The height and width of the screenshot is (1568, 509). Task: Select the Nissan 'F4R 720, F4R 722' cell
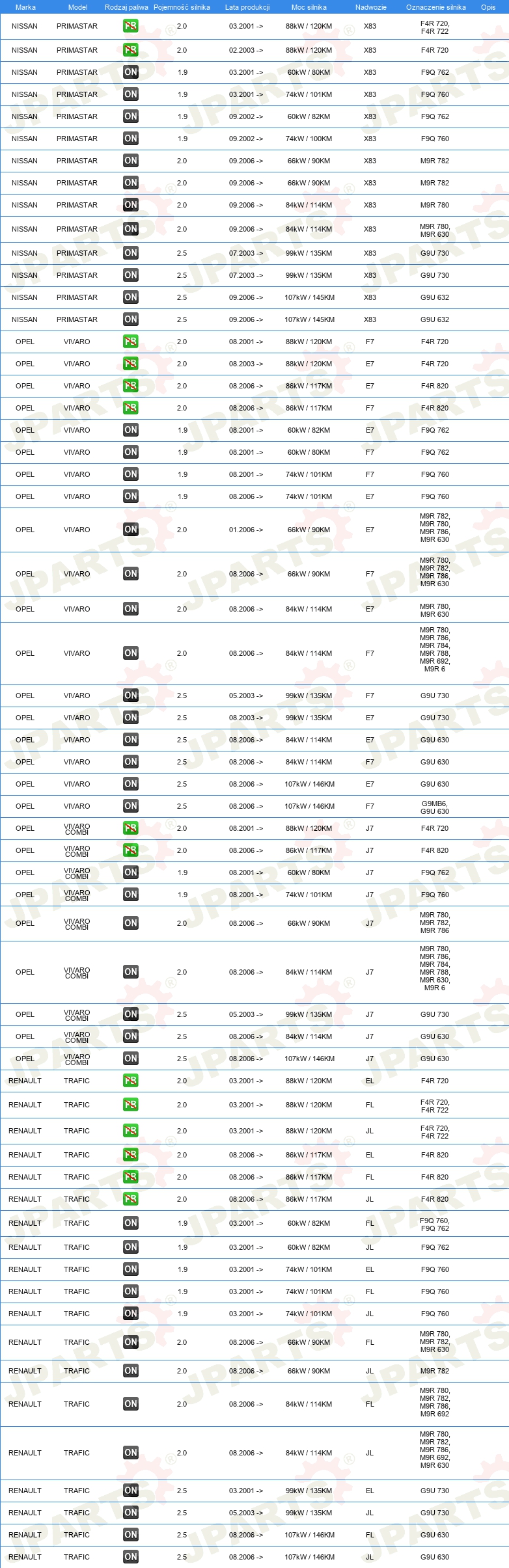435,27
